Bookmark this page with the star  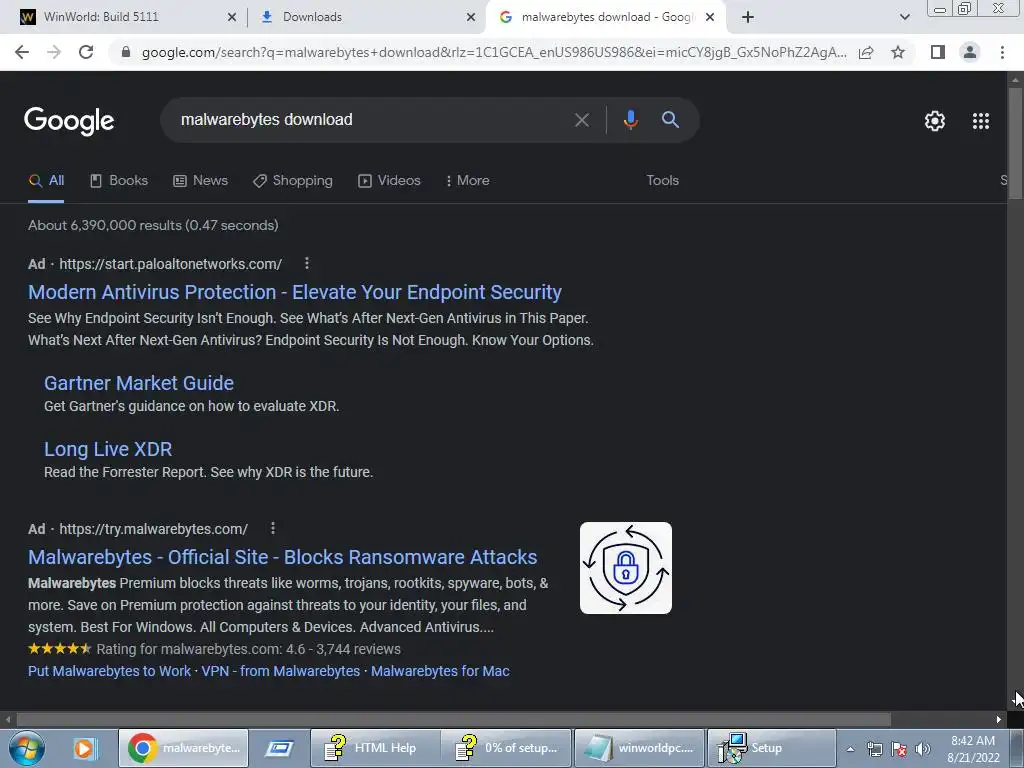[898, 52]
